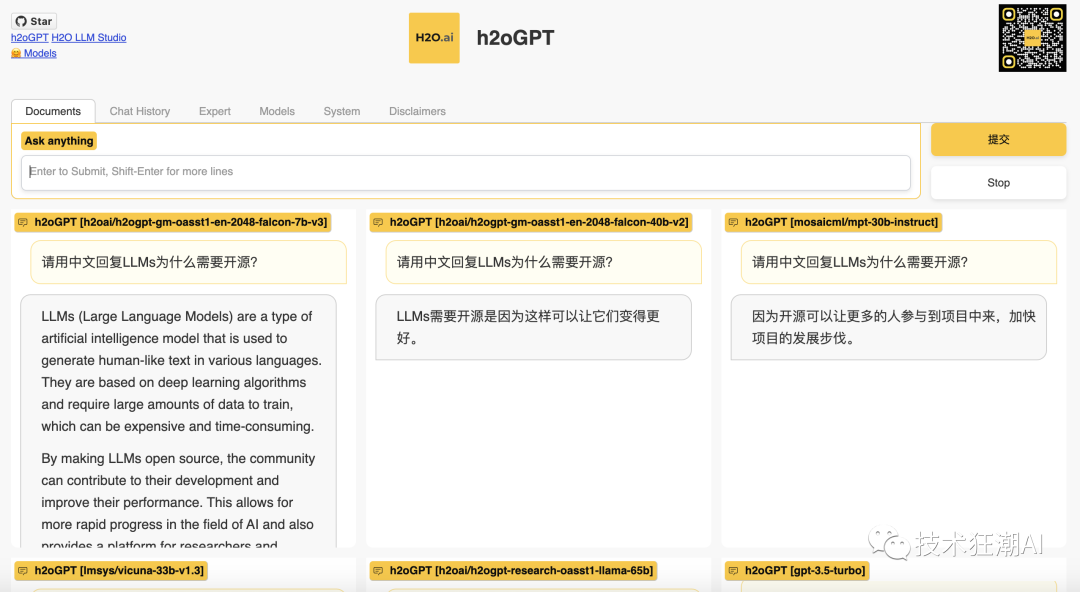Screen dimensions: 1080x592
Task: Switch to the Models tab
Action: click(277, 111)
